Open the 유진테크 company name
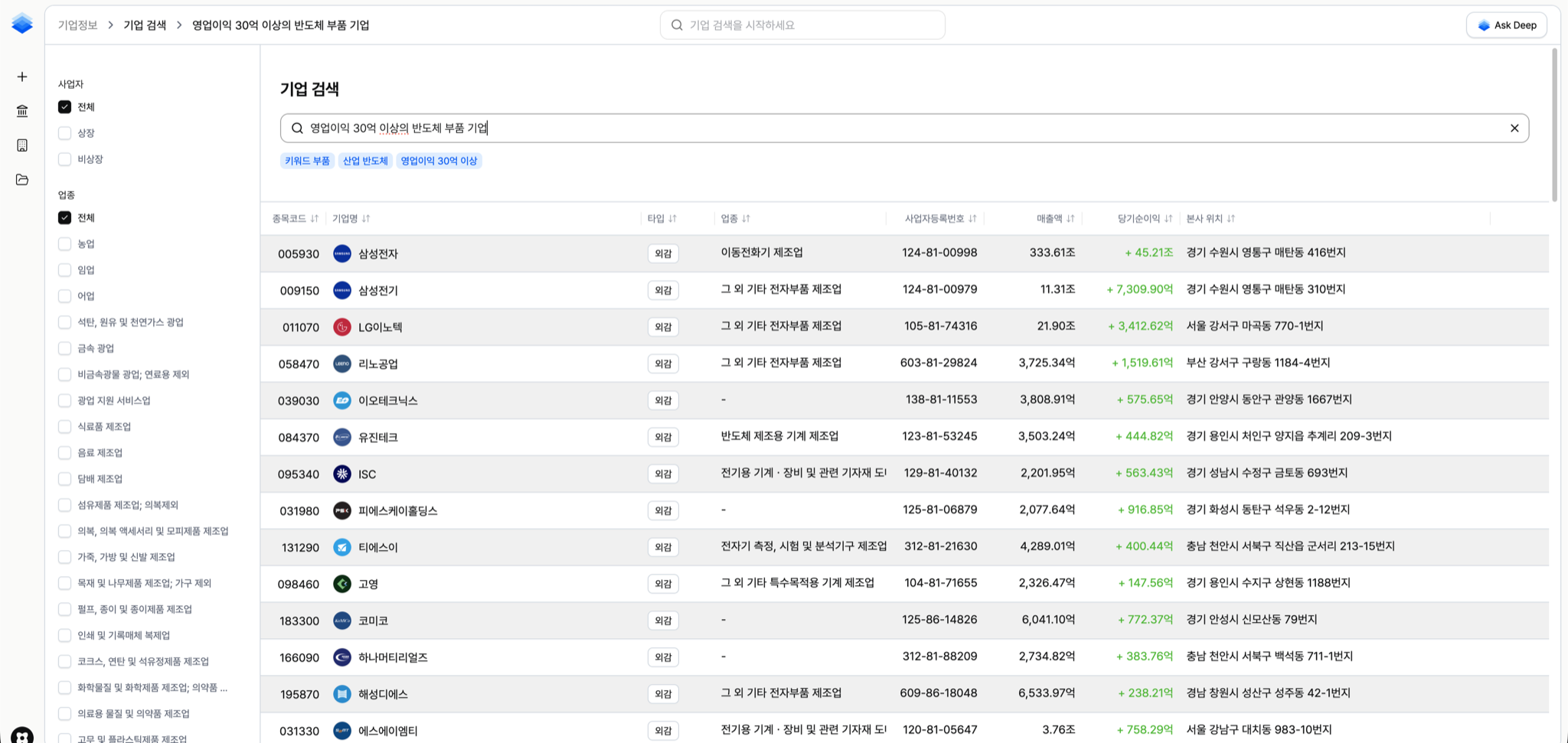This screenshot has height=743, width=1568. pyautogui.click(x=378, y=438)
